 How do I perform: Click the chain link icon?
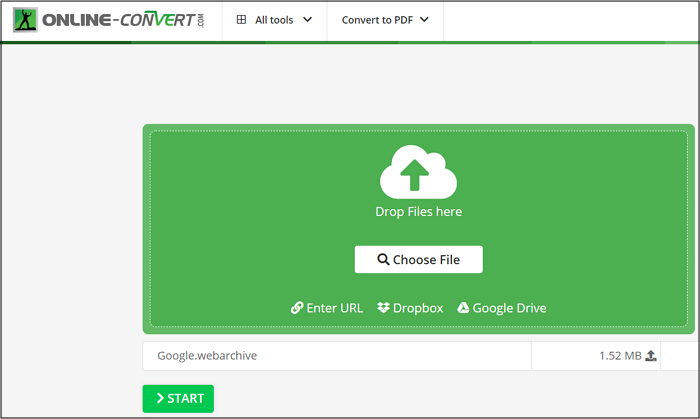[x=297, y=307]
